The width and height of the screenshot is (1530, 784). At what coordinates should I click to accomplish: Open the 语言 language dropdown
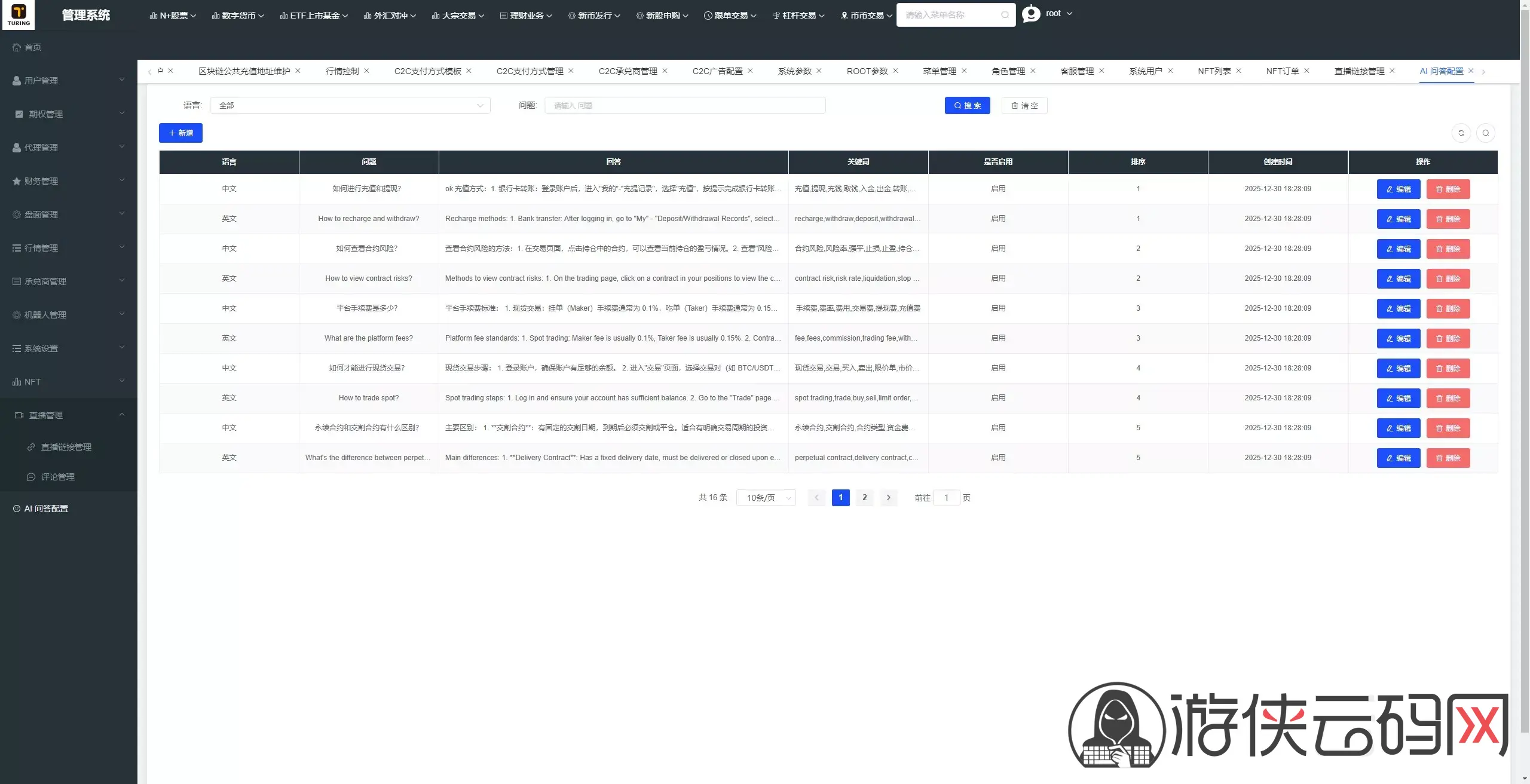350,105
